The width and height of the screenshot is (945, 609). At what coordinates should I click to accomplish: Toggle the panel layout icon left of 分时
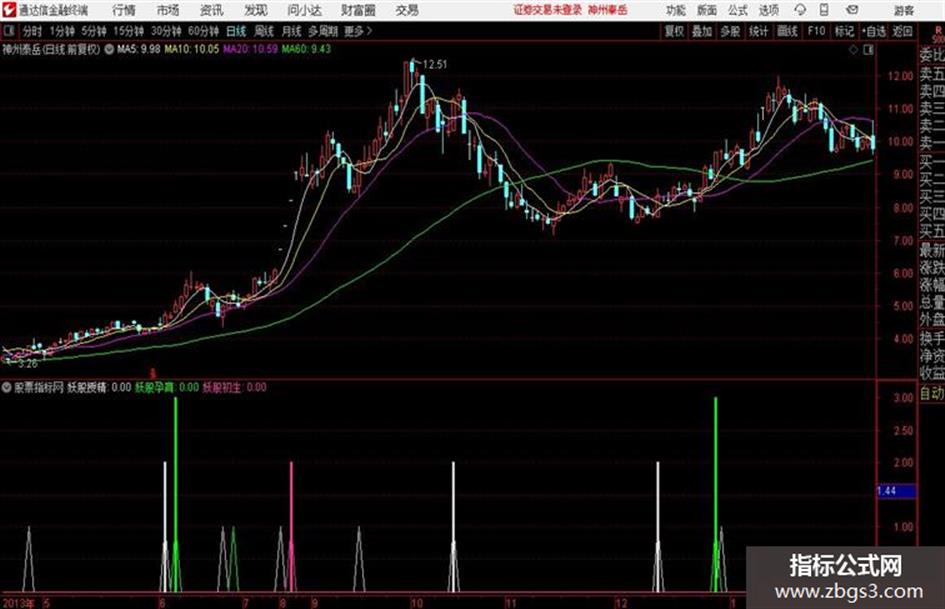tap(8, 31)
